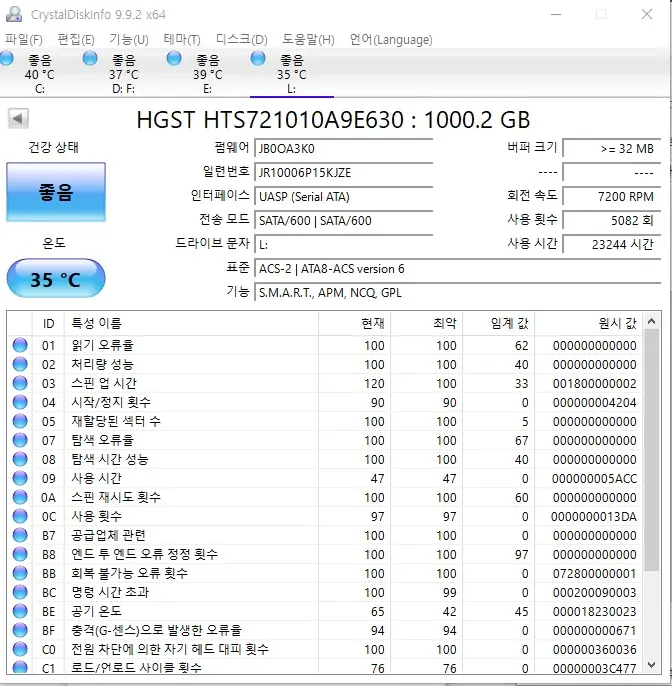Select the C: disk status icon
The image size is (672, 686).
(6, 58)
